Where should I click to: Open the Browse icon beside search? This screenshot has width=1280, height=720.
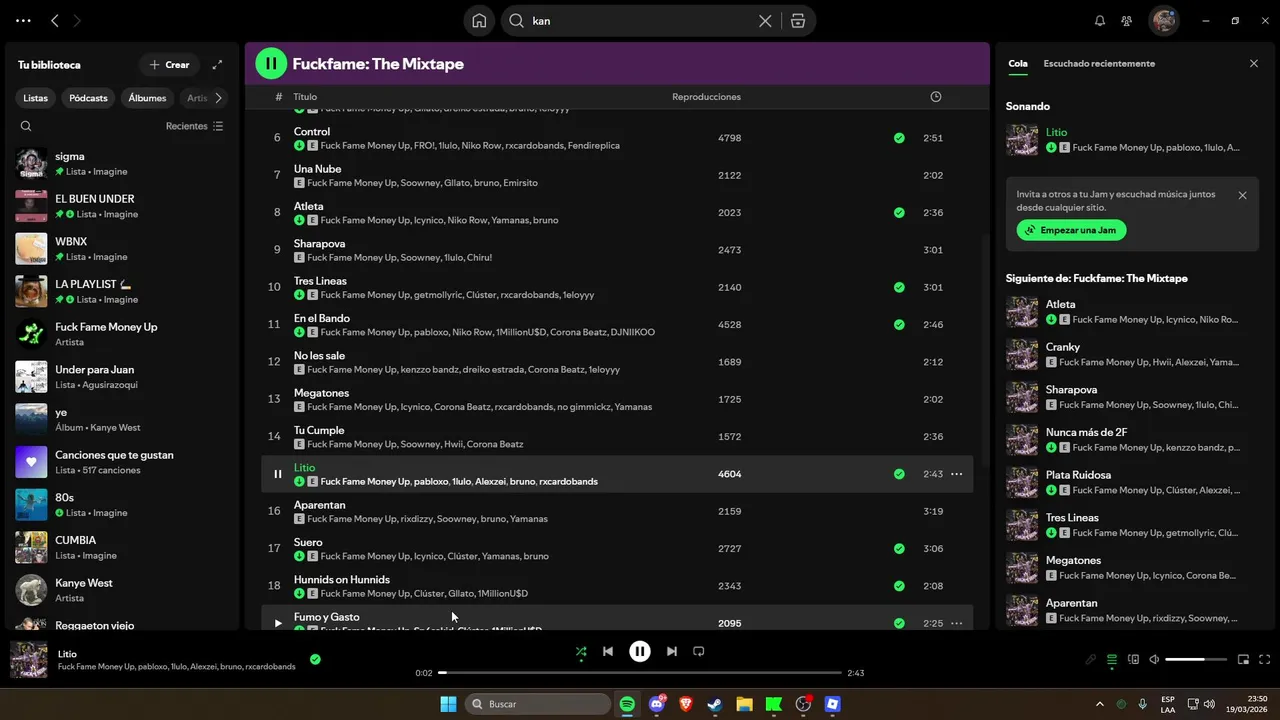(x=798, y=21)
